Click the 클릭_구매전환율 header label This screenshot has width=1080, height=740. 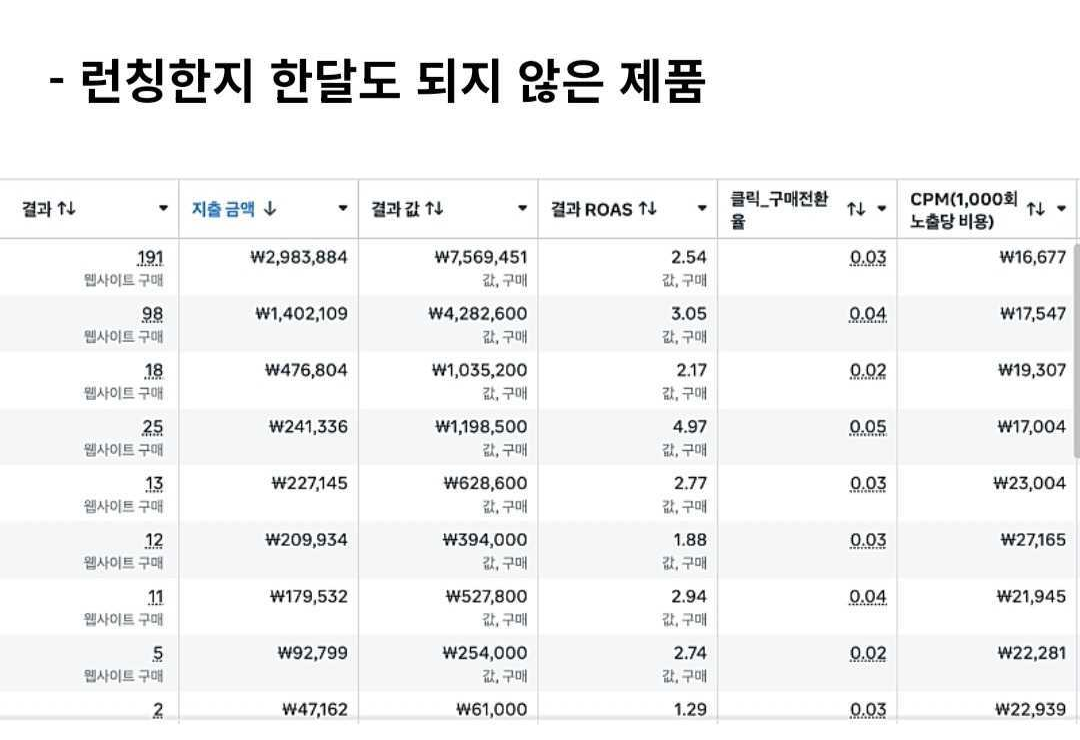(778, 210)
